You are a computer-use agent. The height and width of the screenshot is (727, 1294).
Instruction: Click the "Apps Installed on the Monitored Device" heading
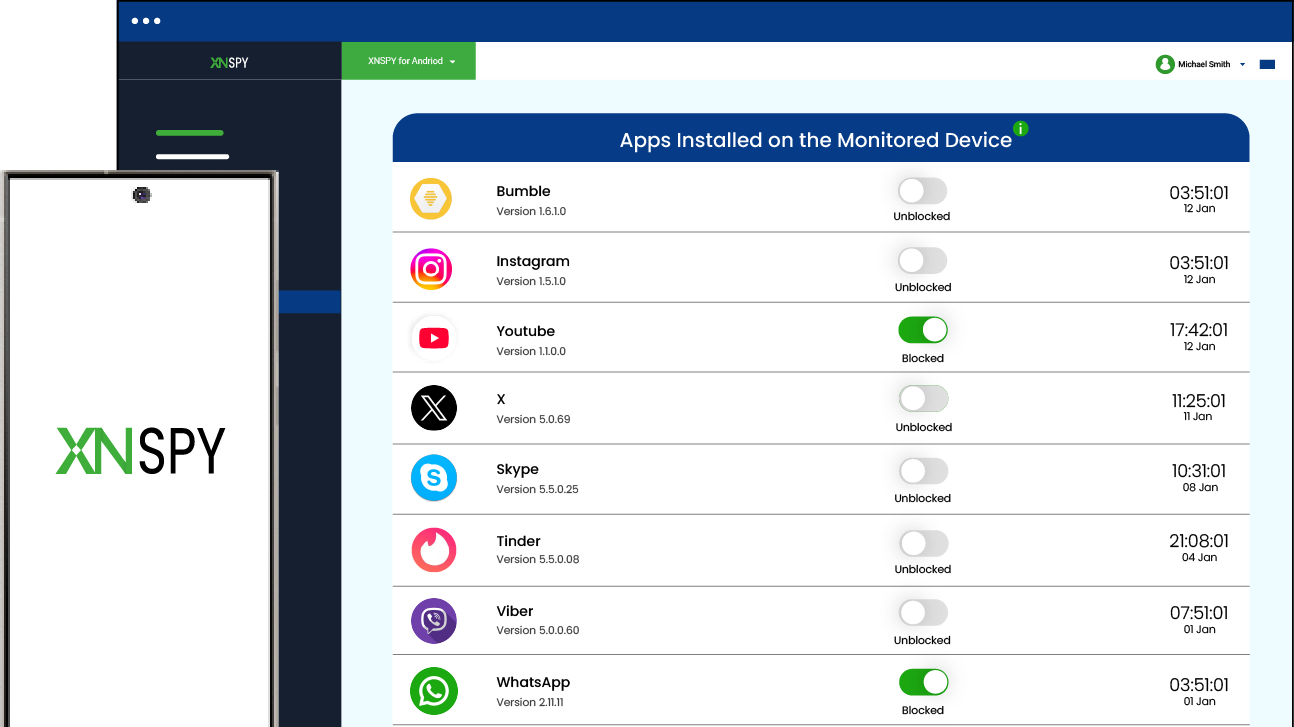coord(816,140)
